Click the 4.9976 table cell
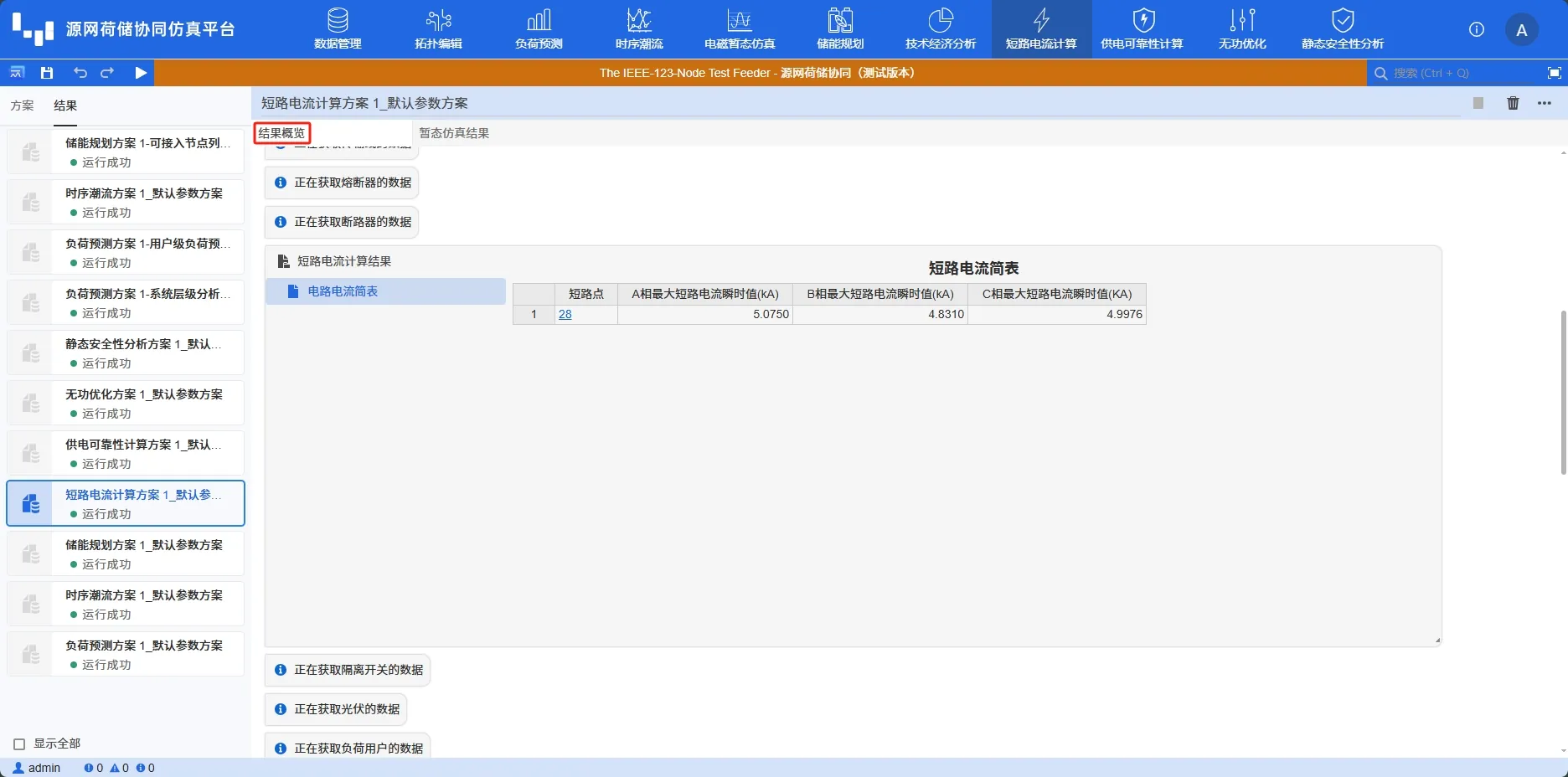1568x777 pixels. click(1057, 314)
